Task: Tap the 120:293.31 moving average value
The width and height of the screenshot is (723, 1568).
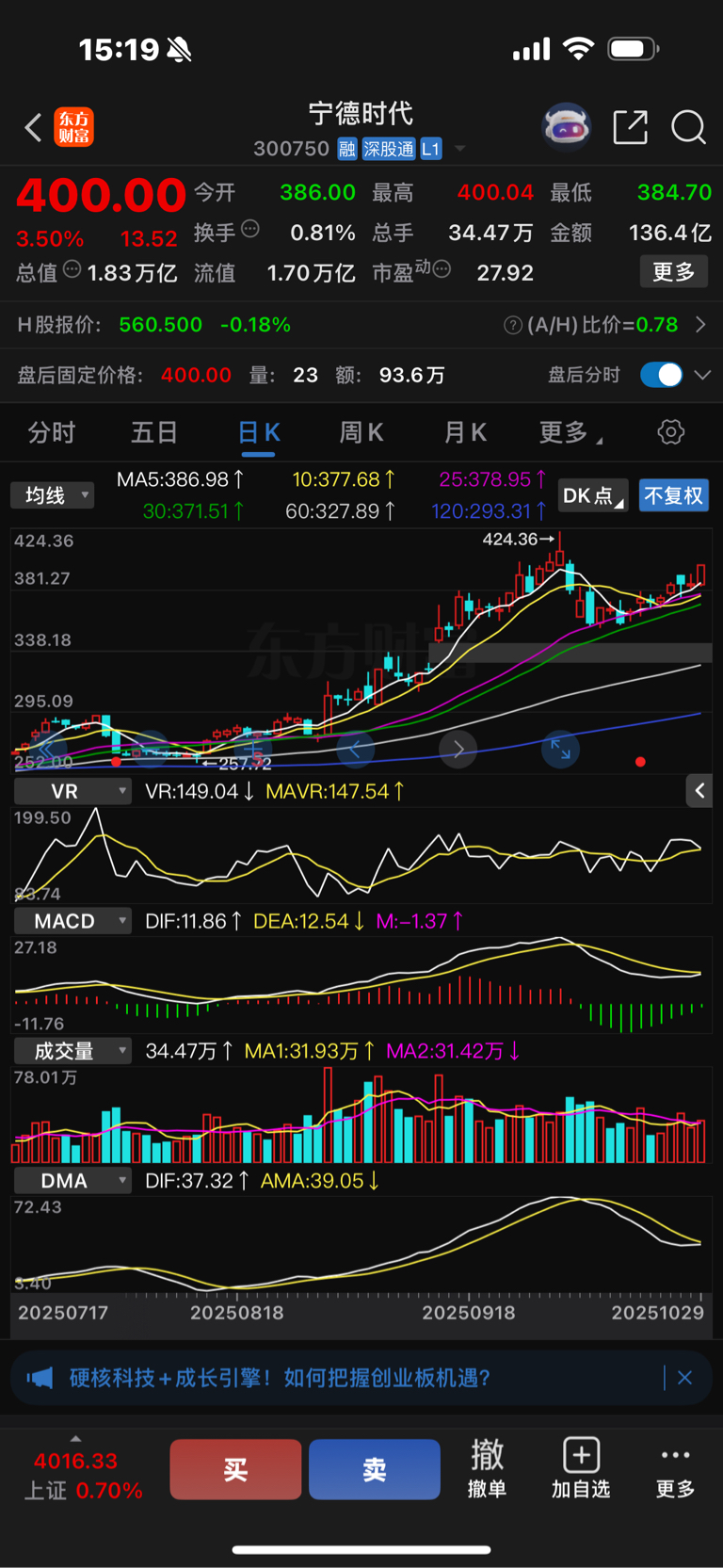Action: (489, 511)
